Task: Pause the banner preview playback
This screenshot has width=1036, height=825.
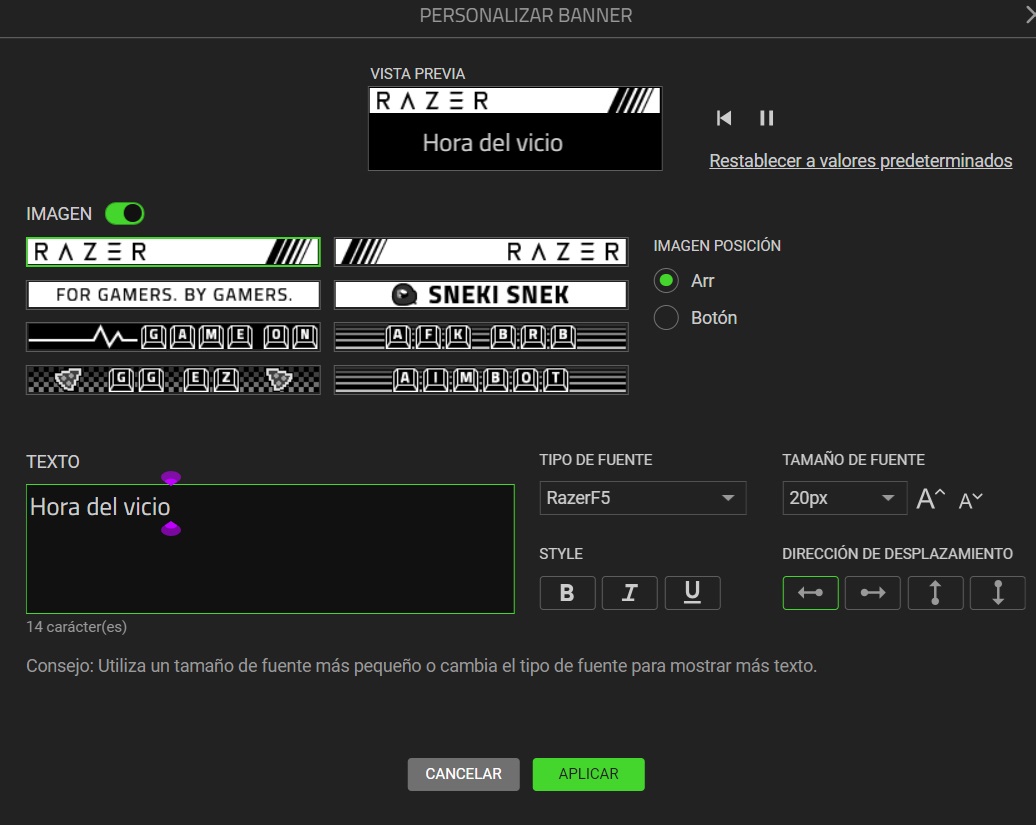Action: (766, 118)
